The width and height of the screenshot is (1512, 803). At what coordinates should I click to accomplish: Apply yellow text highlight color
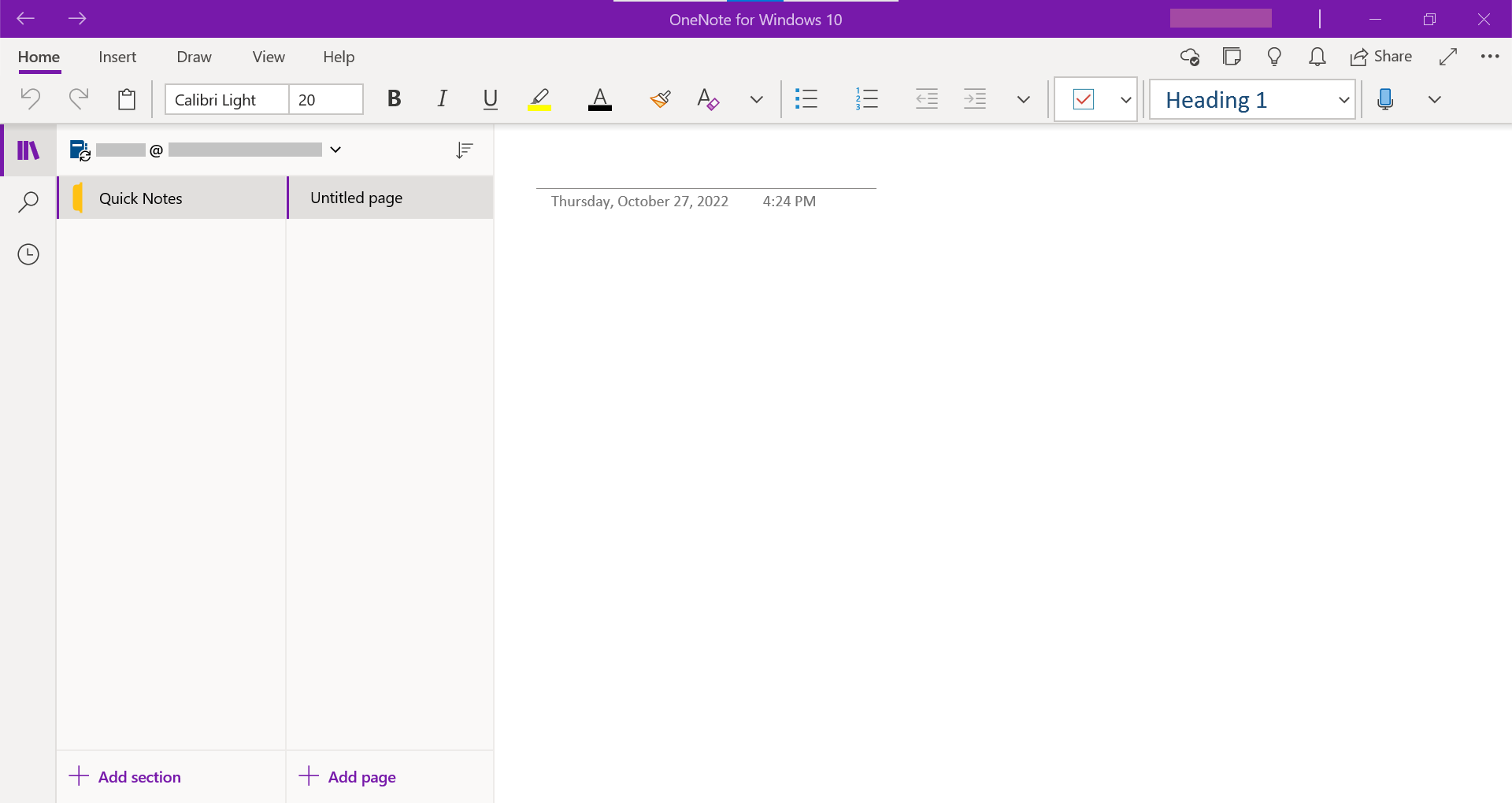539,99
